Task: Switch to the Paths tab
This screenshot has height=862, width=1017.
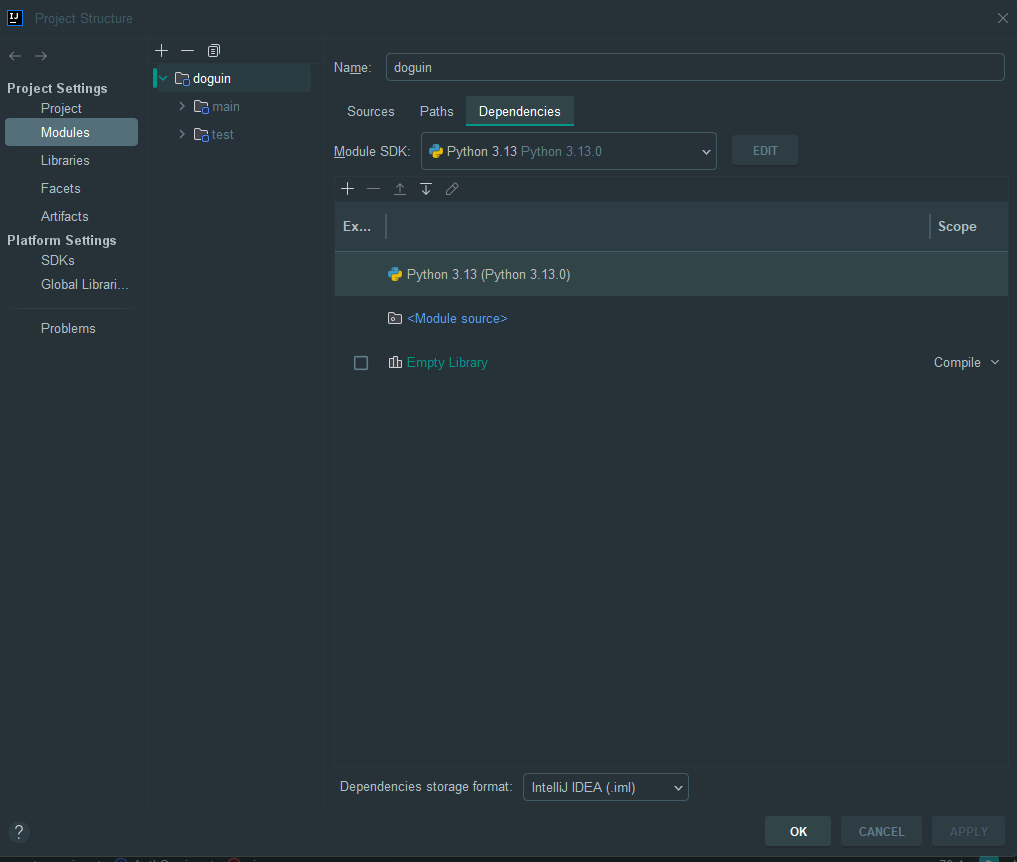Action: (437, 112)
